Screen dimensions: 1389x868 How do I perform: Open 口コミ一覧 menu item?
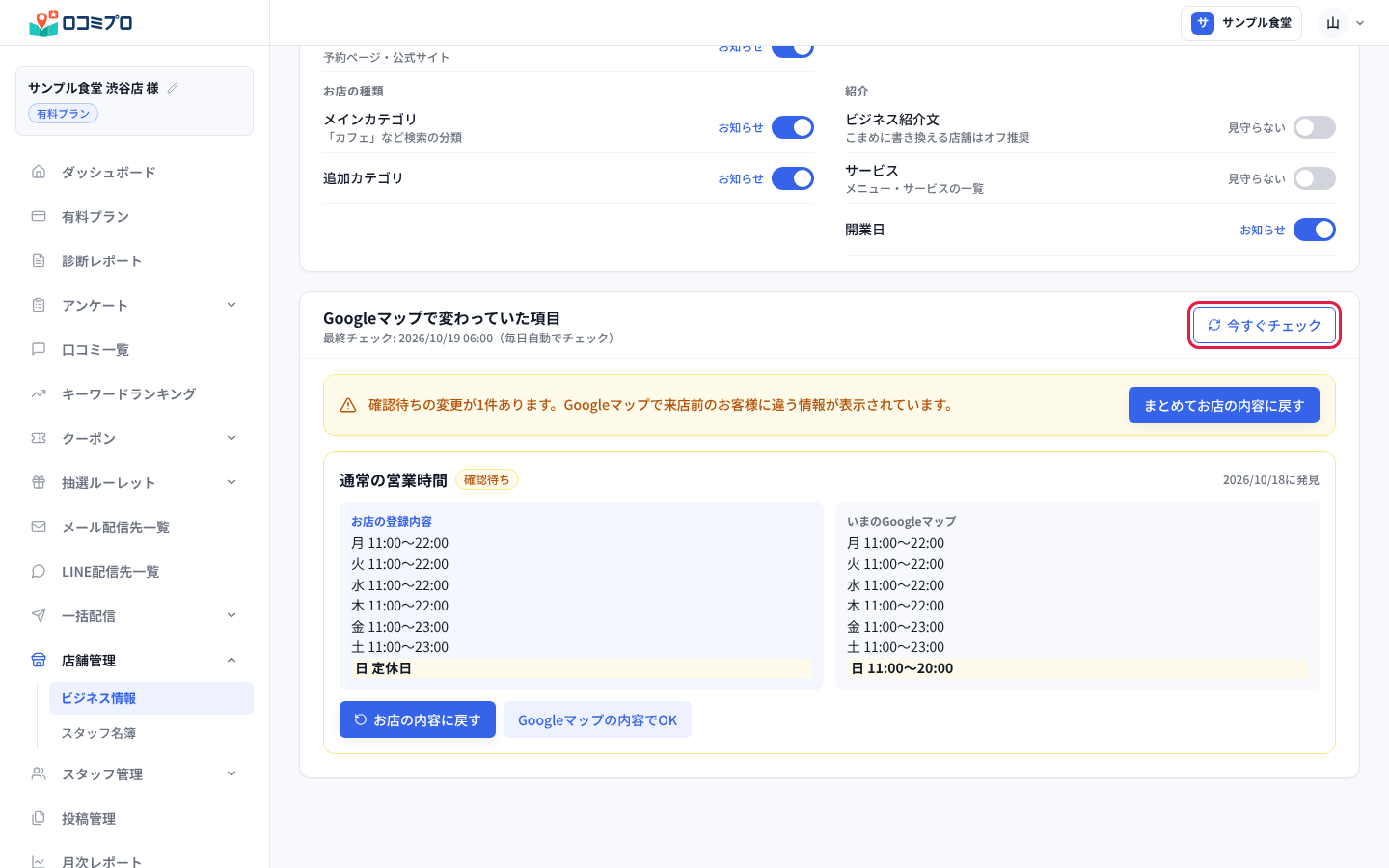click(135, 349)
